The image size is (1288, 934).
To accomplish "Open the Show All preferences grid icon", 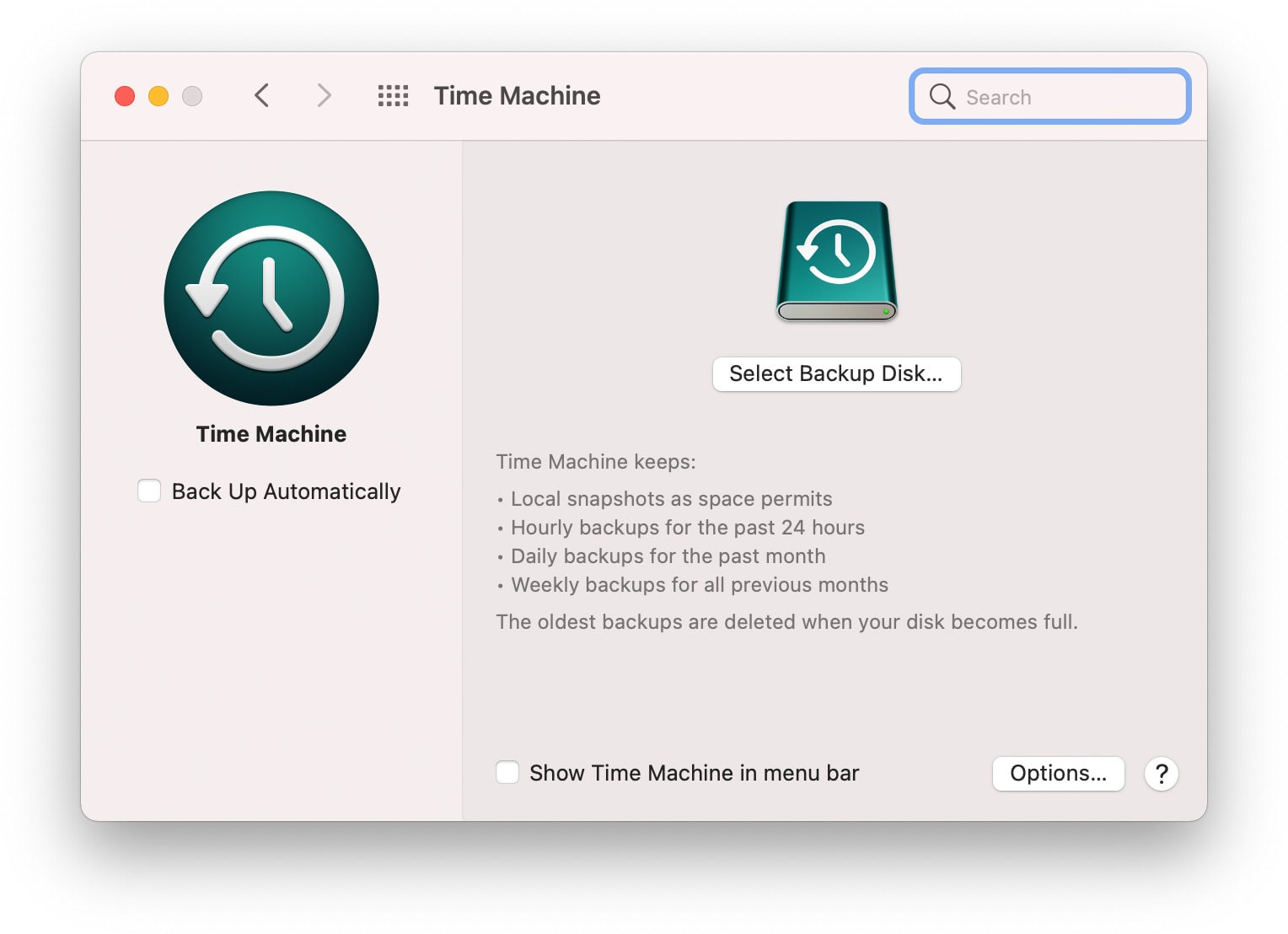I will click(392, 95).
